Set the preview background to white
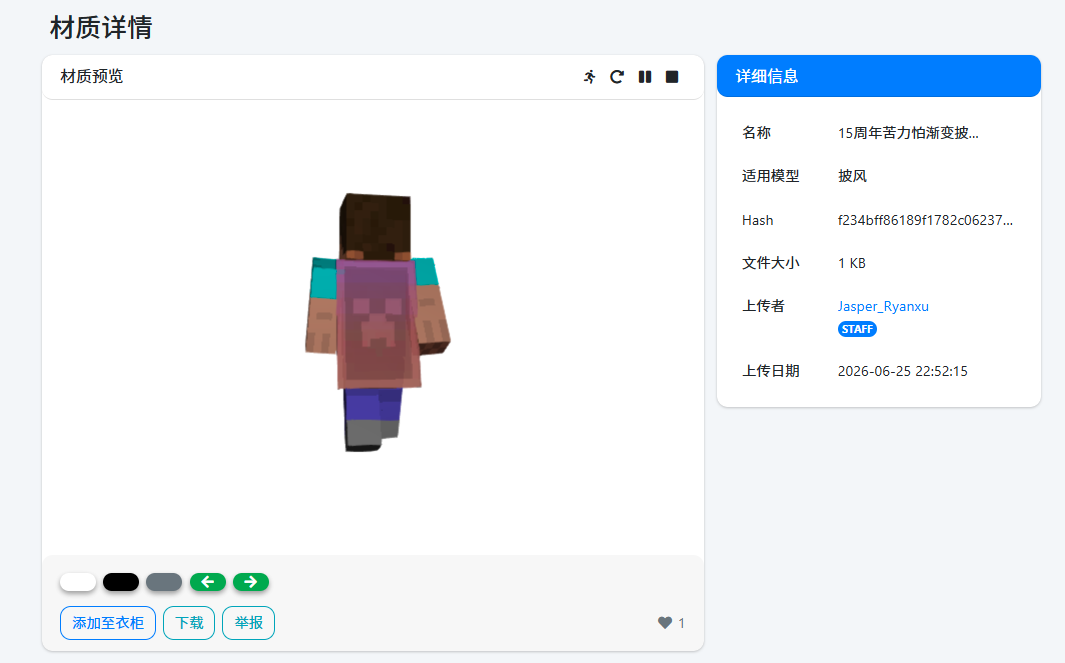Viewport: 1065px width, 663px height. coord(78,582)
